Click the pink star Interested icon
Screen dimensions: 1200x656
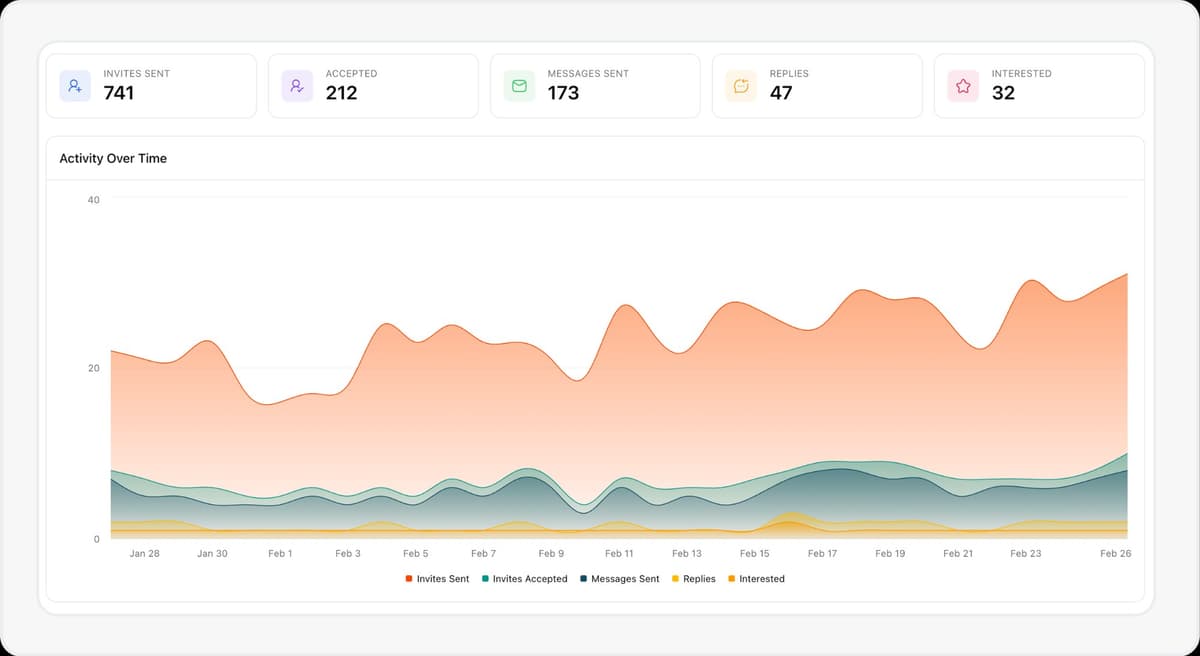pyautogui.click(x=962, y=86)
